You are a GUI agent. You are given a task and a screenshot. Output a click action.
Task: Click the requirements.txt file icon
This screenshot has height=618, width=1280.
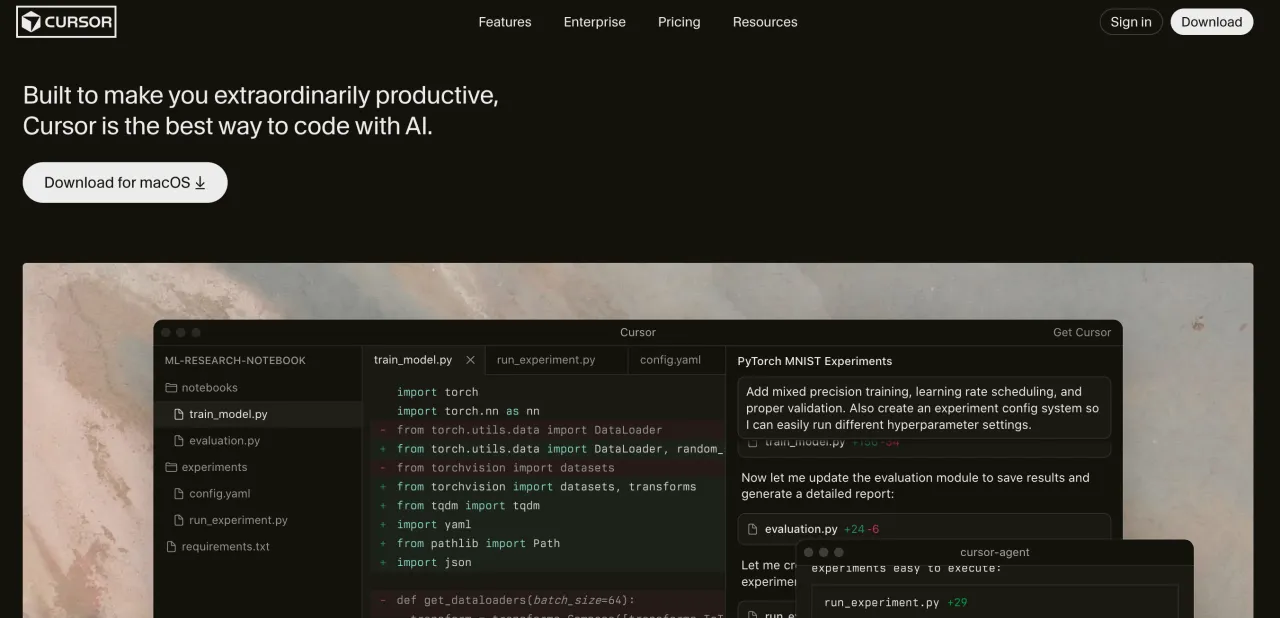tap(171, 547)
